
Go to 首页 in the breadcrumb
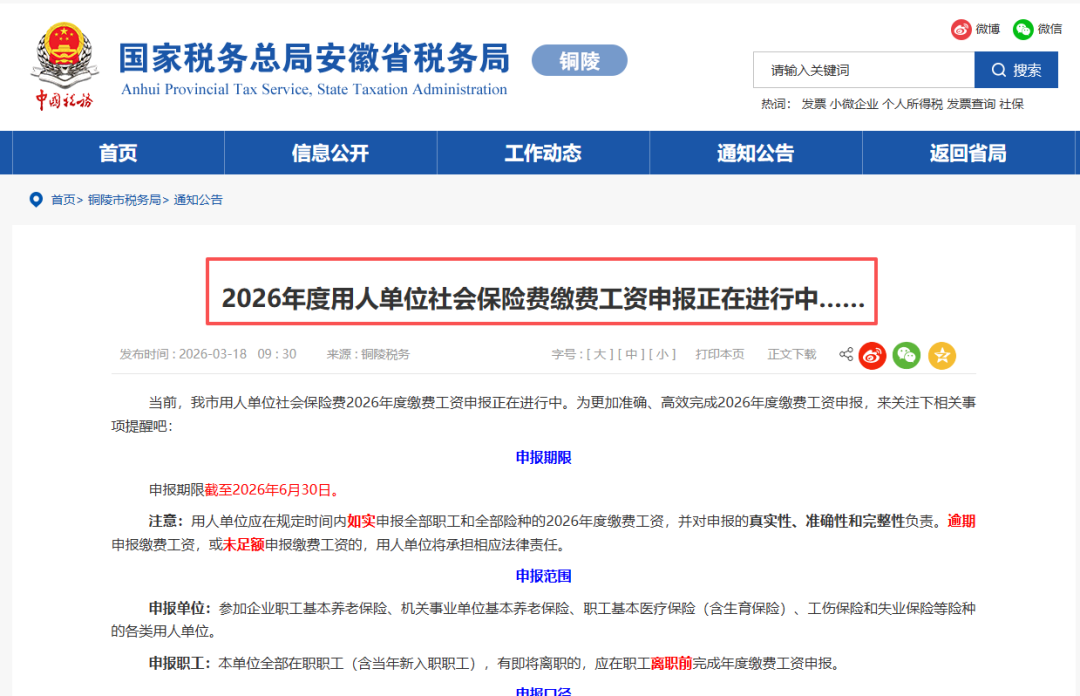click(x=63, y=200)
